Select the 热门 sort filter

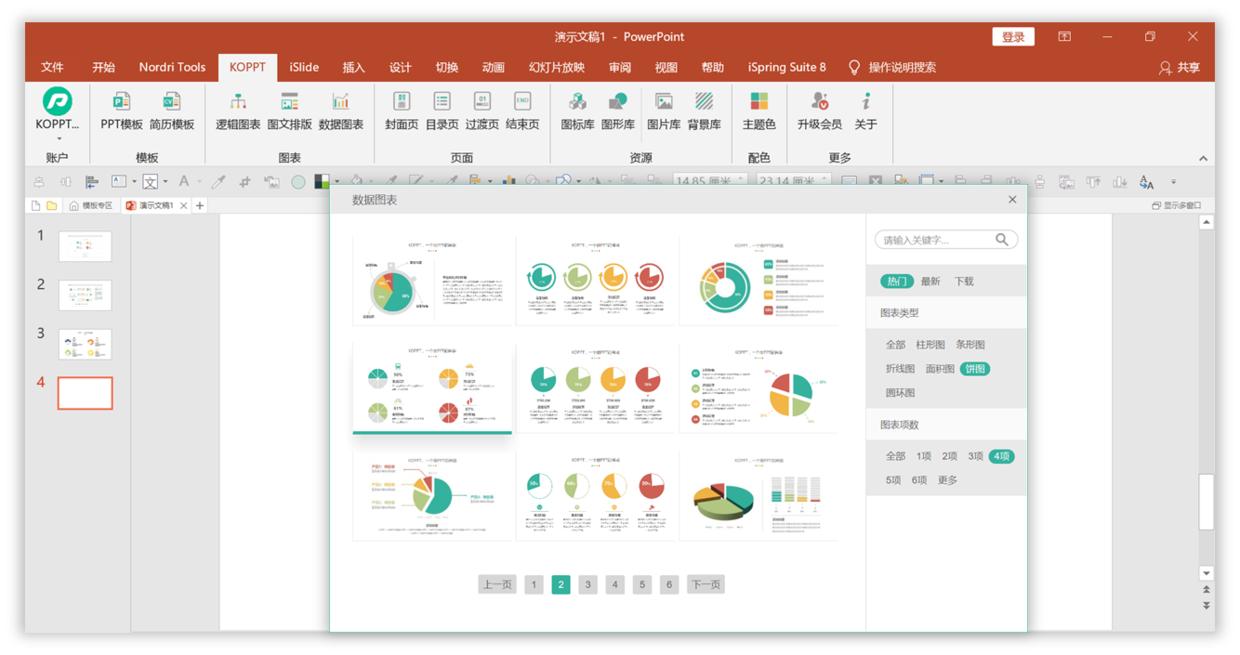[897, 281]
